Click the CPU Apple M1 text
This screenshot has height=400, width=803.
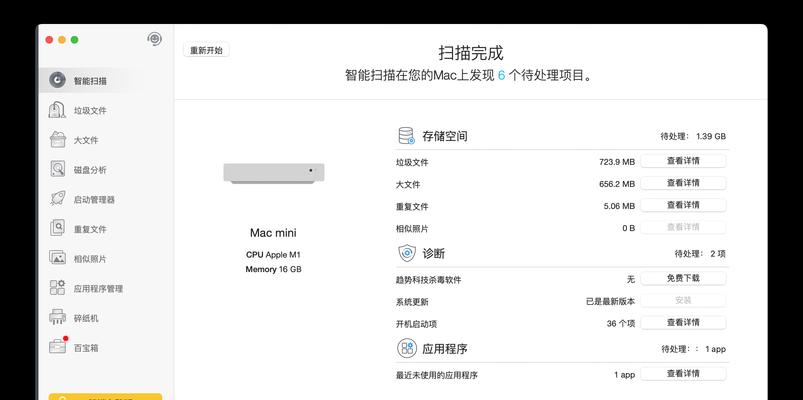pos(273,255)
